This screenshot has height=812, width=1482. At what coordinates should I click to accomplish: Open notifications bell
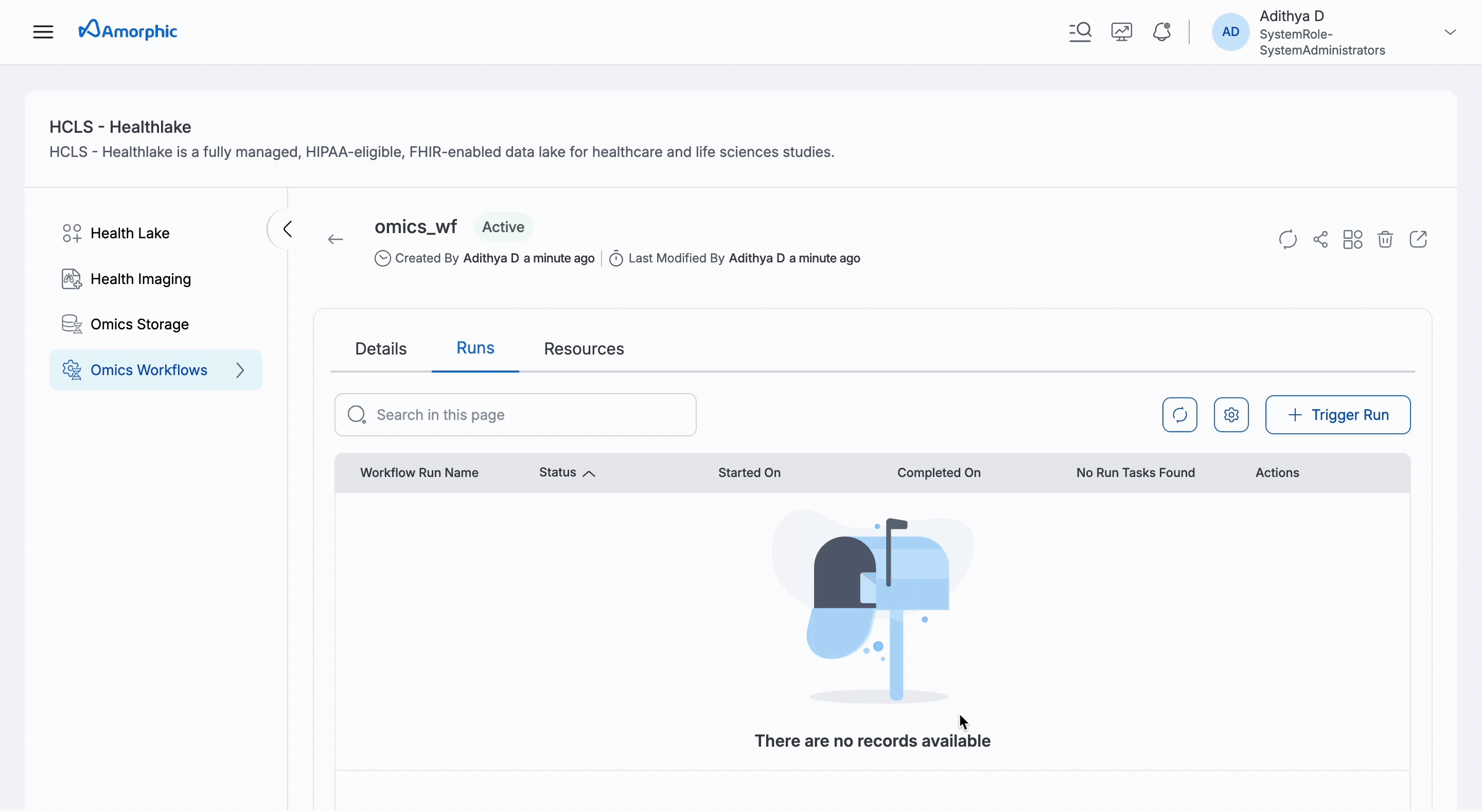1162,32
